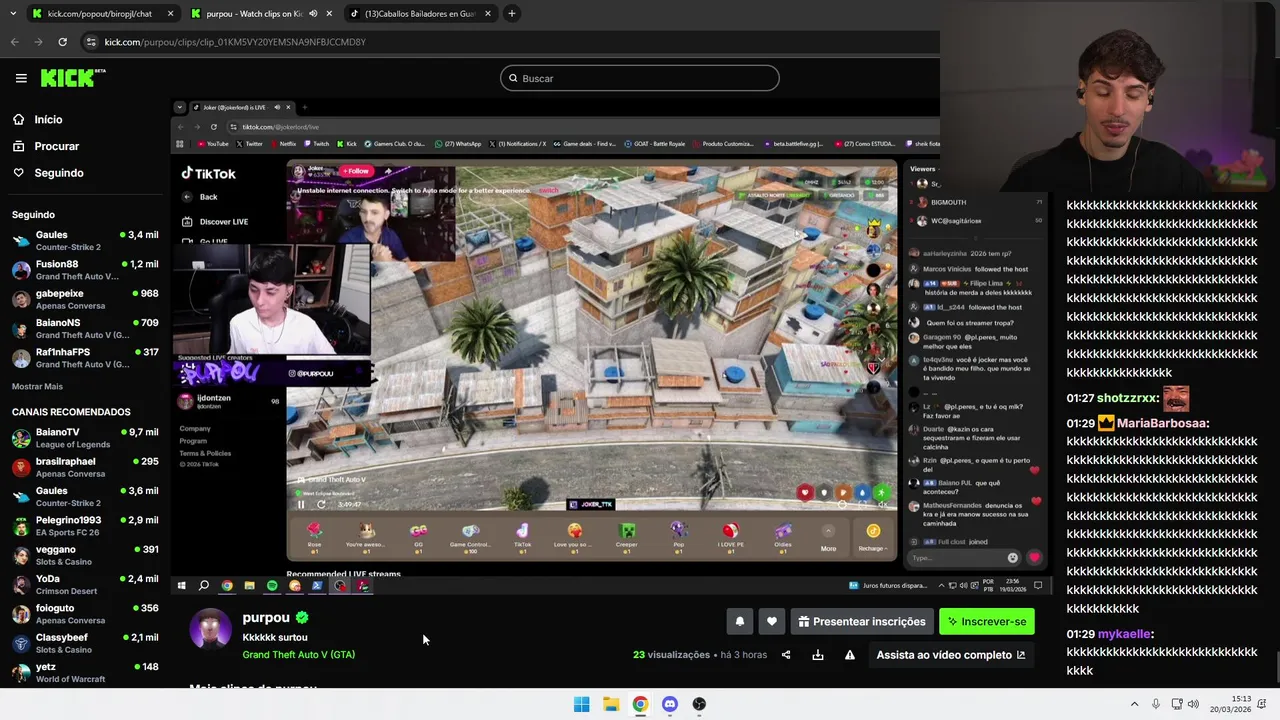Click the mykaelle username in chat
The image size is (1280, 720).
point(1125,634)
